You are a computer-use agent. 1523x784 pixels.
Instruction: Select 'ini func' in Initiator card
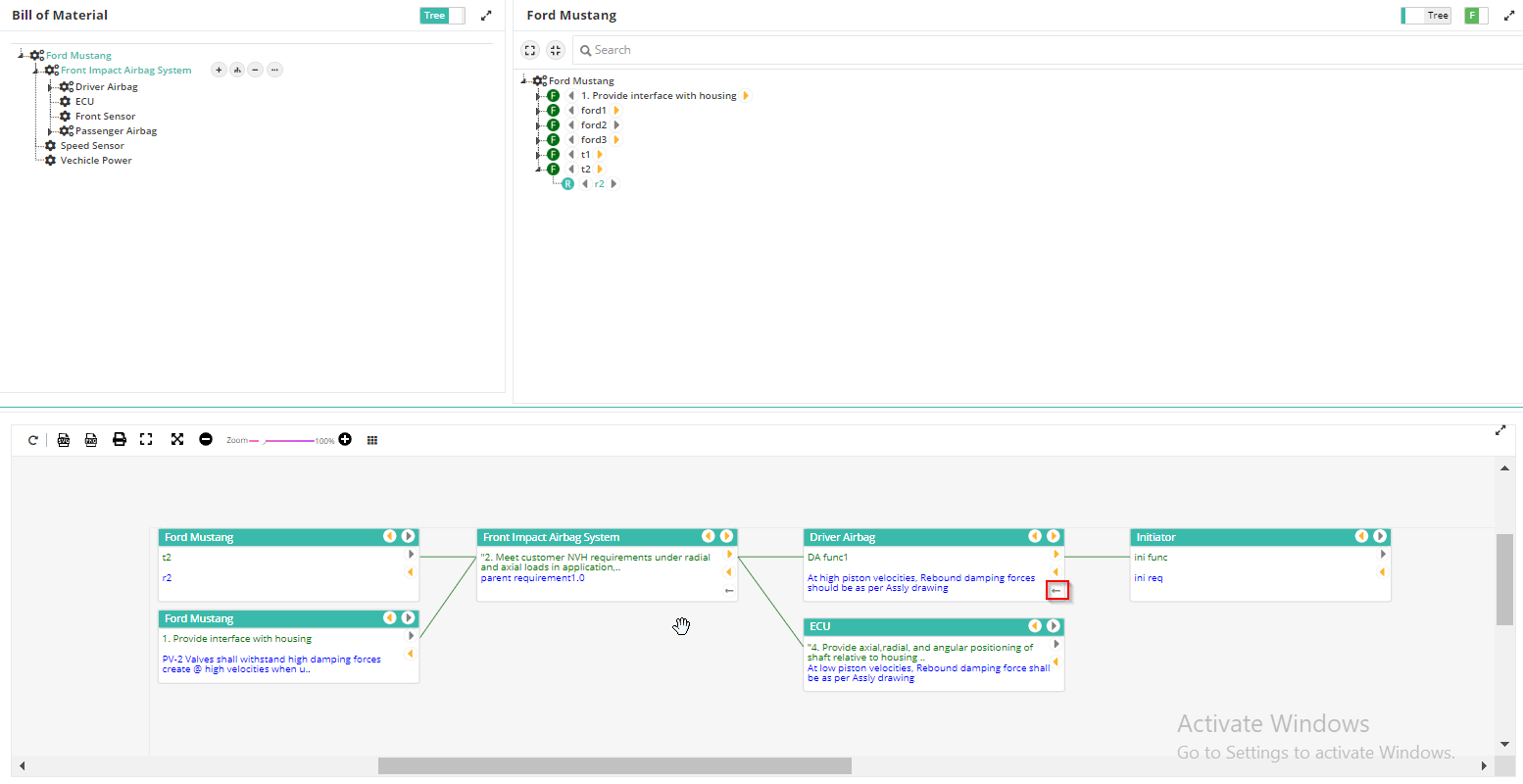(1151, 558)
